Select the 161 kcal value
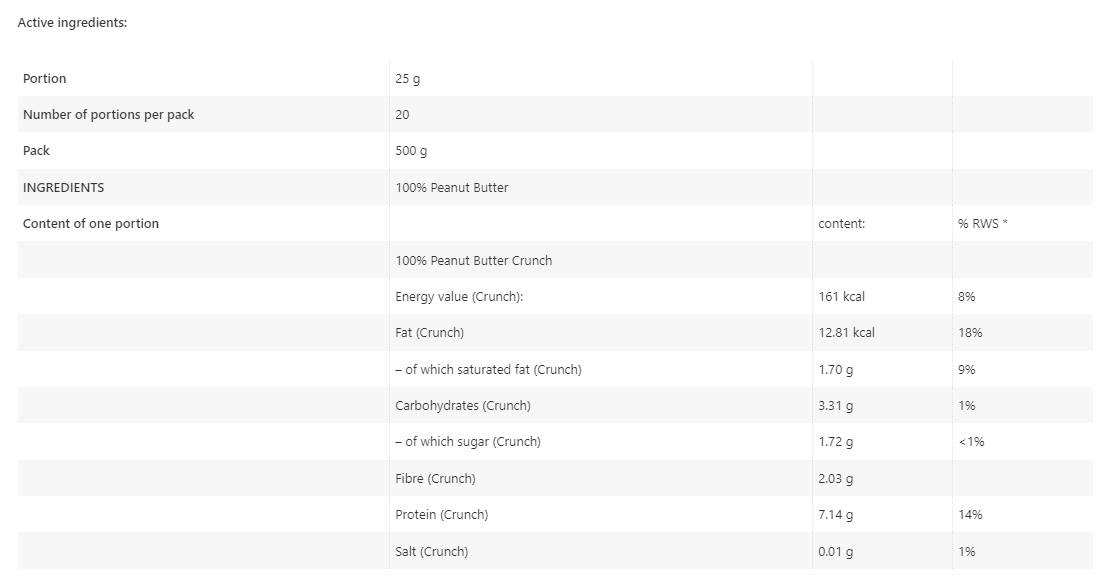The width and height of the screenshot is (1106, 581). [841, 296]
